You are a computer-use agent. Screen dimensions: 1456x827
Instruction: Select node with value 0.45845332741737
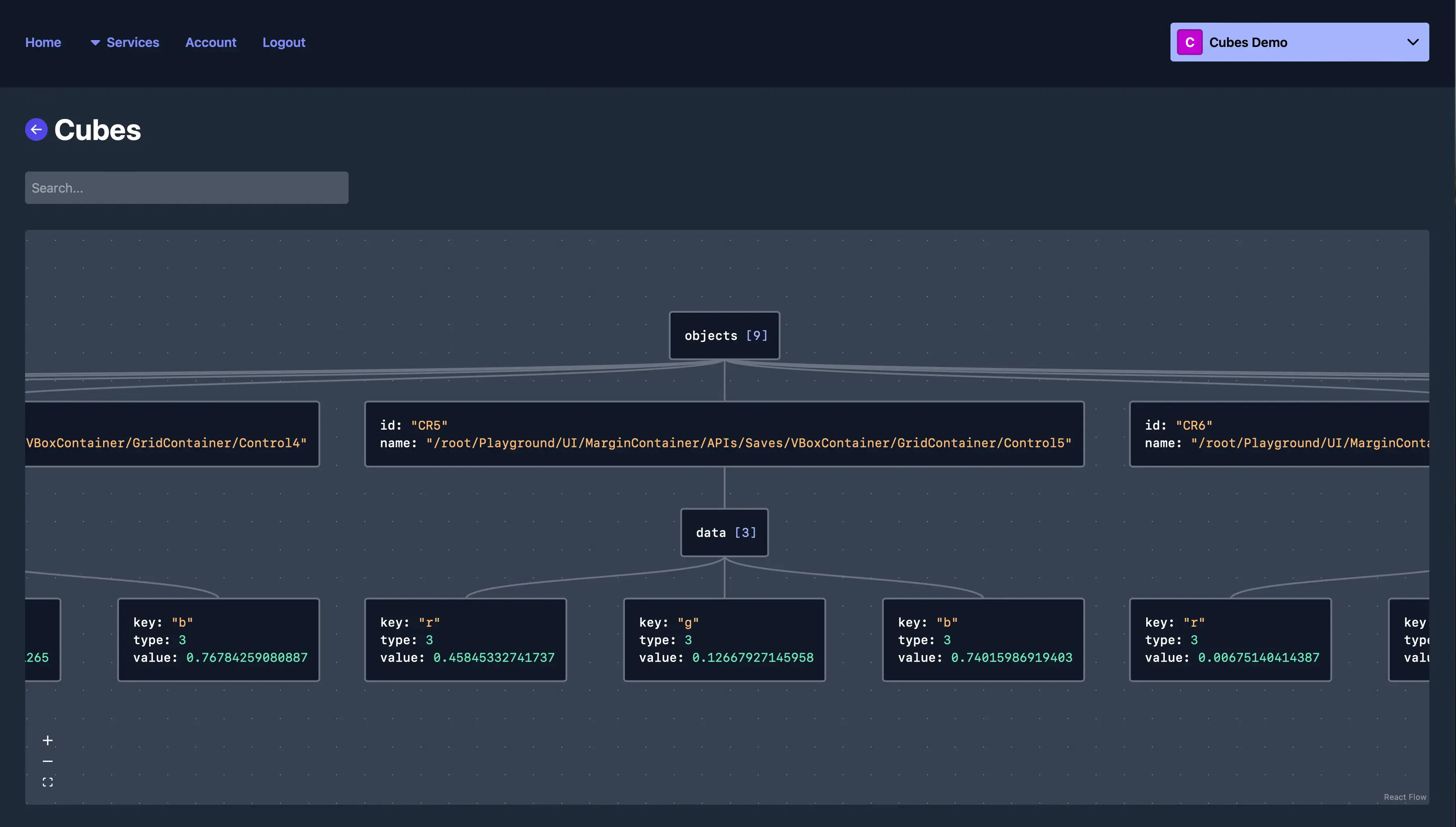[x=466, y=640]
